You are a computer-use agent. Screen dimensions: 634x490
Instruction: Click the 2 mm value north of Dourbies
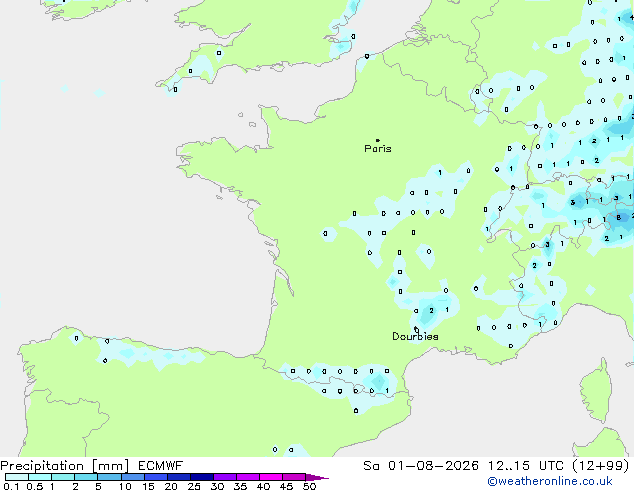click(x=431, y=310)
